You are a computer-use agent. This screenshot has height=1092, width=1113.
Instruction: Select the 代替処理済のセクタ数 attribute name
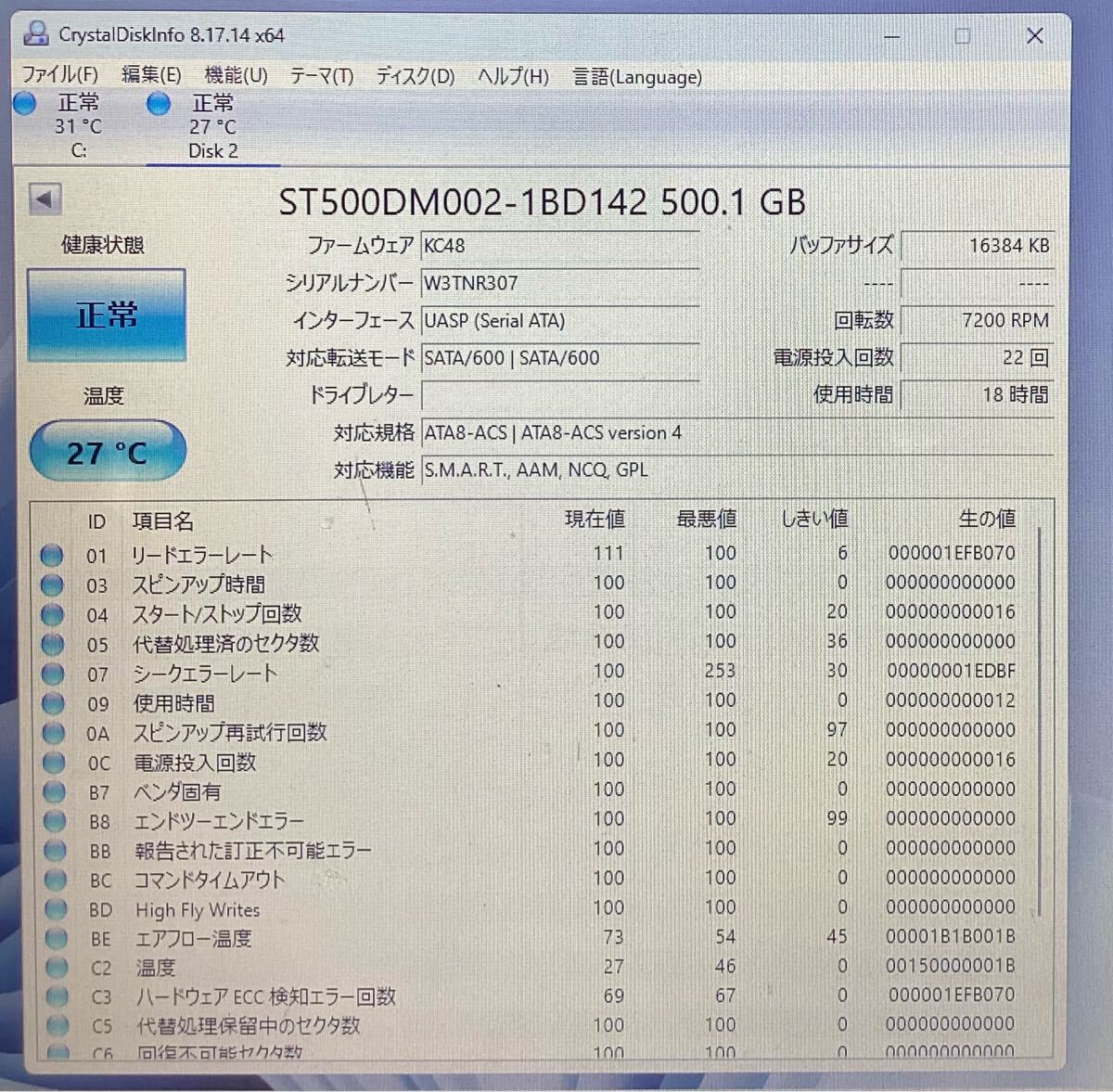click(x=226, y=643)
